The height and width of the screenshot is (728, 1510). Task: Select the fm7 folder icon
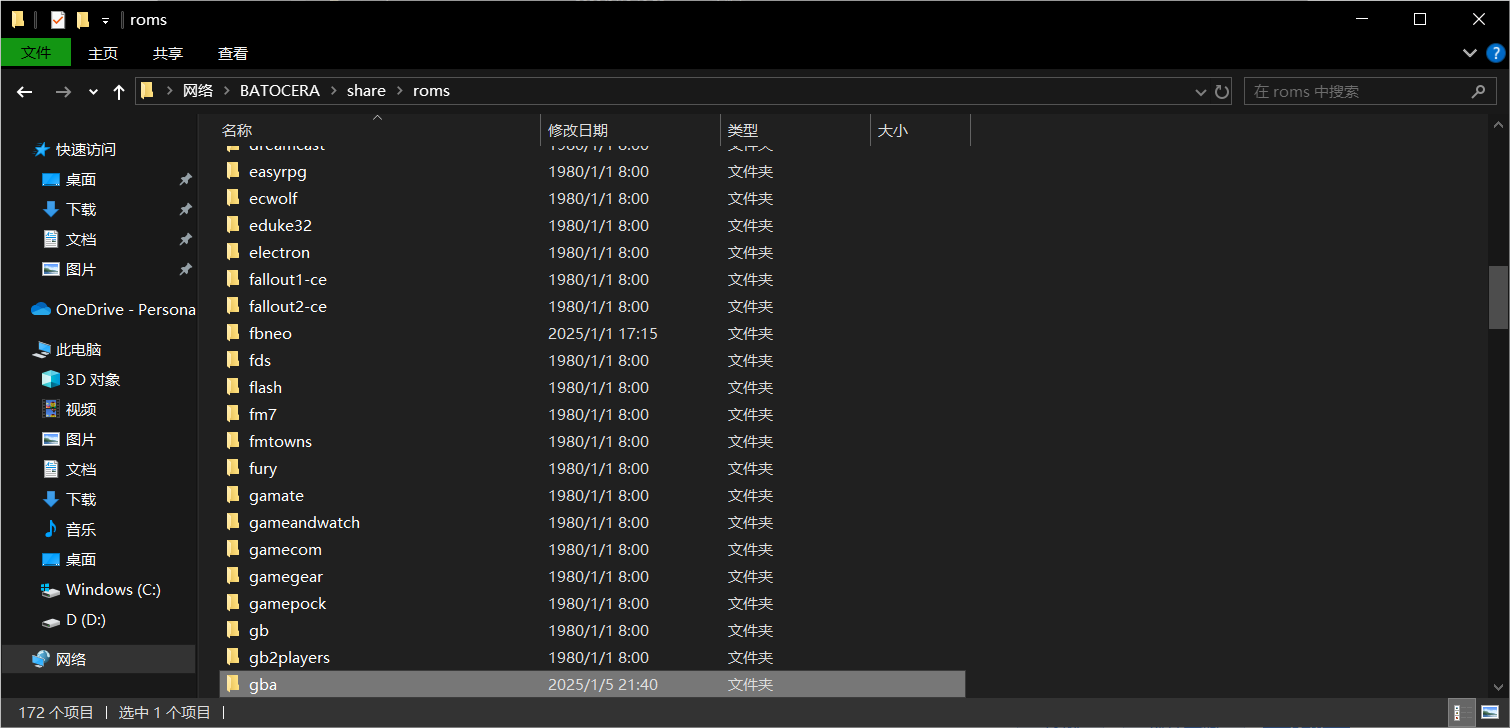233,414
